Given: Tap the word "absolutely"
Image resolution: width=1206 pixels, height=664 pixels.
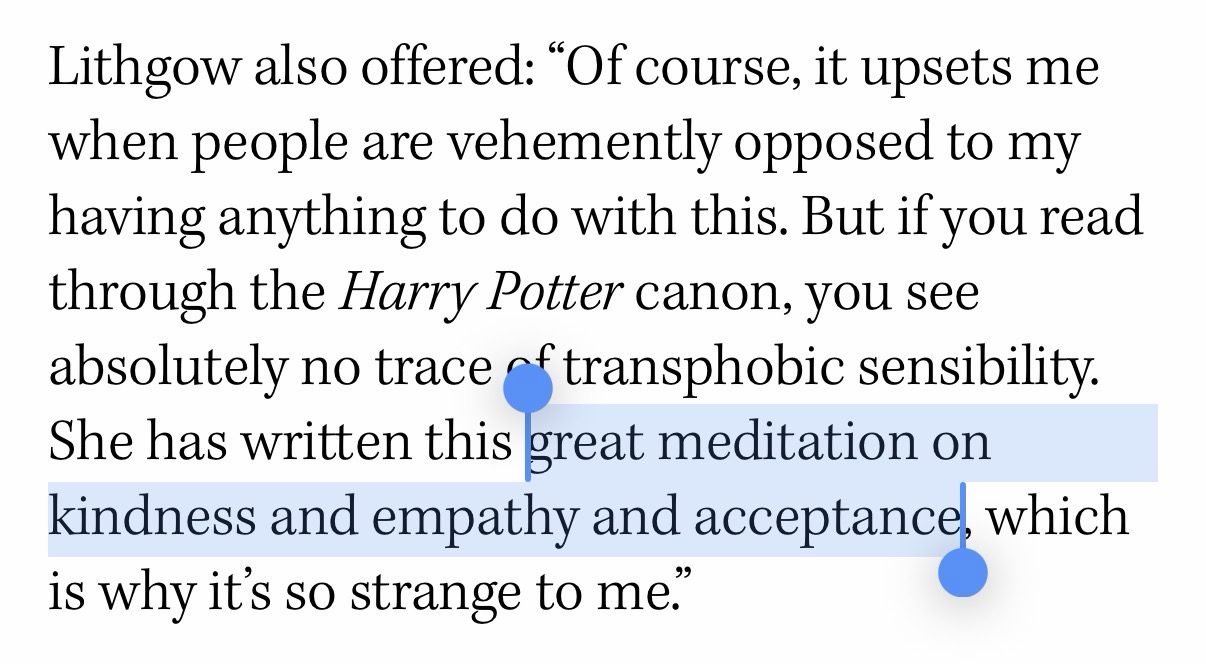Looking at the screenshot, I should (x=163, y=369).
